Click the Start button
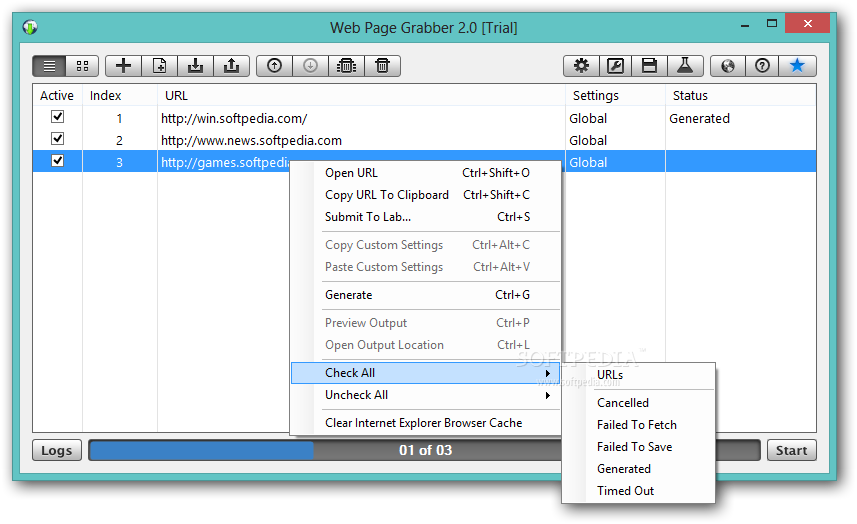 (791, 450)
